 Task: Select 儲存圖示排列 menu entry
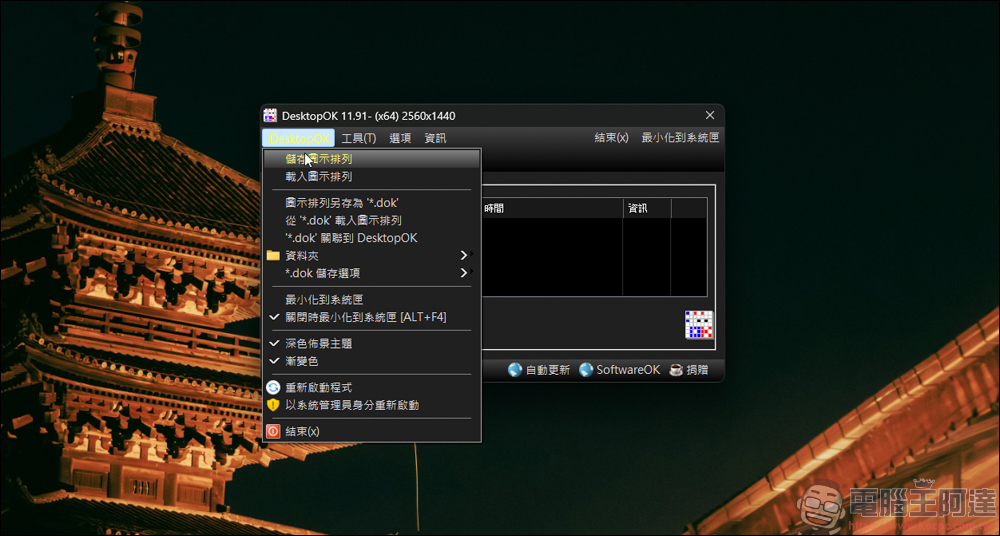coord(372,159)
